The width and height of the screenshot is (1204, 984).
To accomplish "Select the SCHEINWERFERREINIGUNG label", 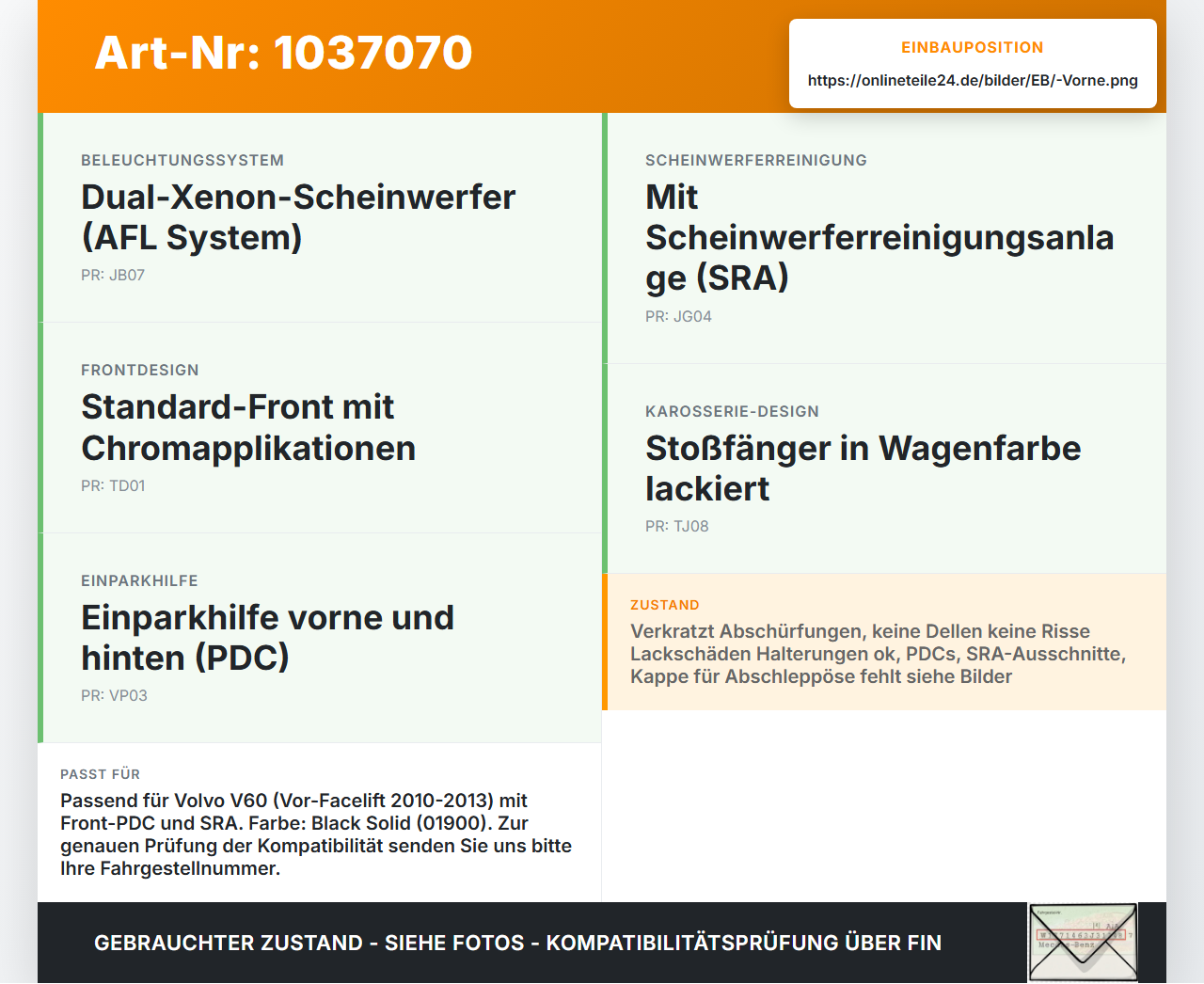I will (x=756, y=160).
